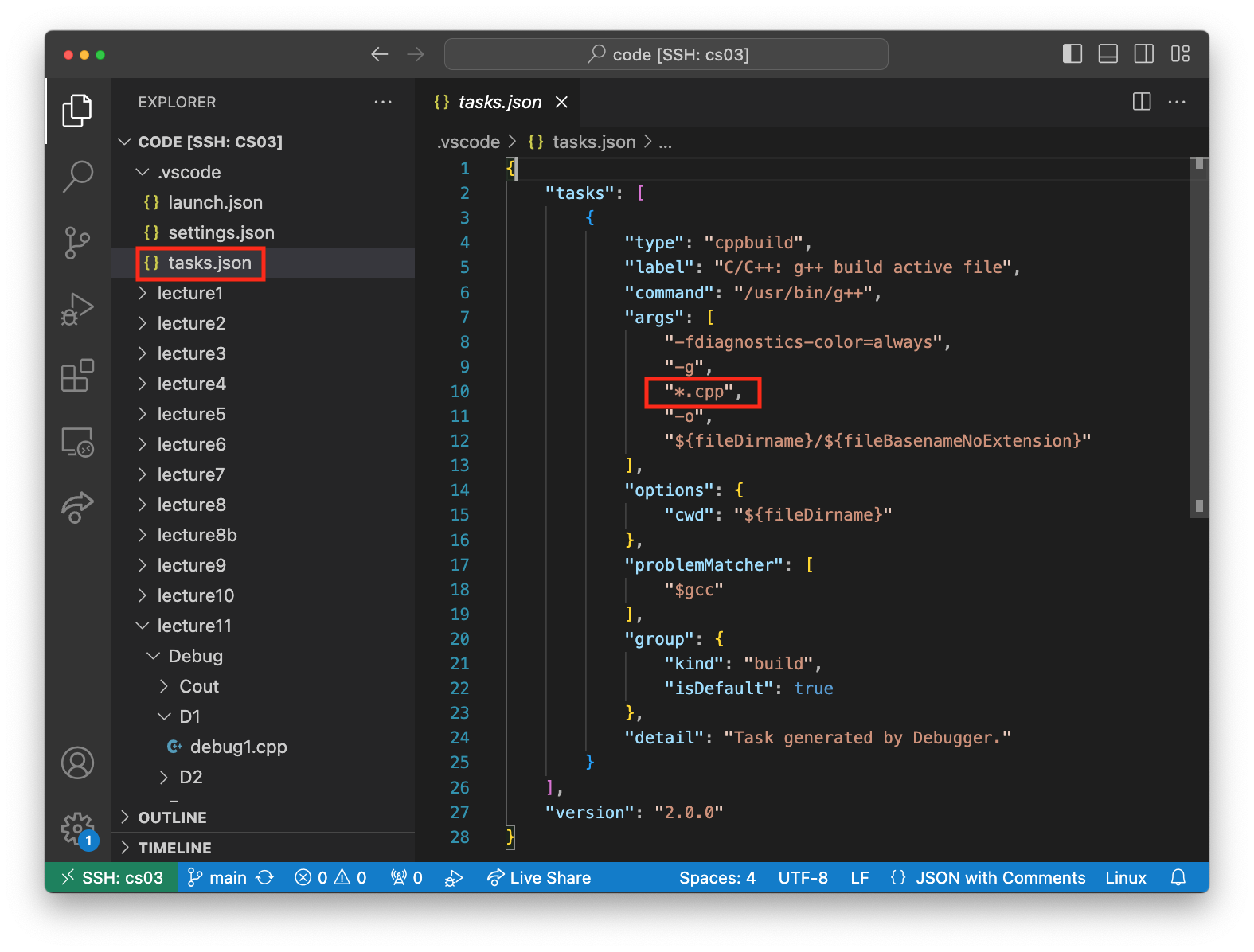Collapse the Debug folder
This screenshot has height=952, width=1254.
263,656
